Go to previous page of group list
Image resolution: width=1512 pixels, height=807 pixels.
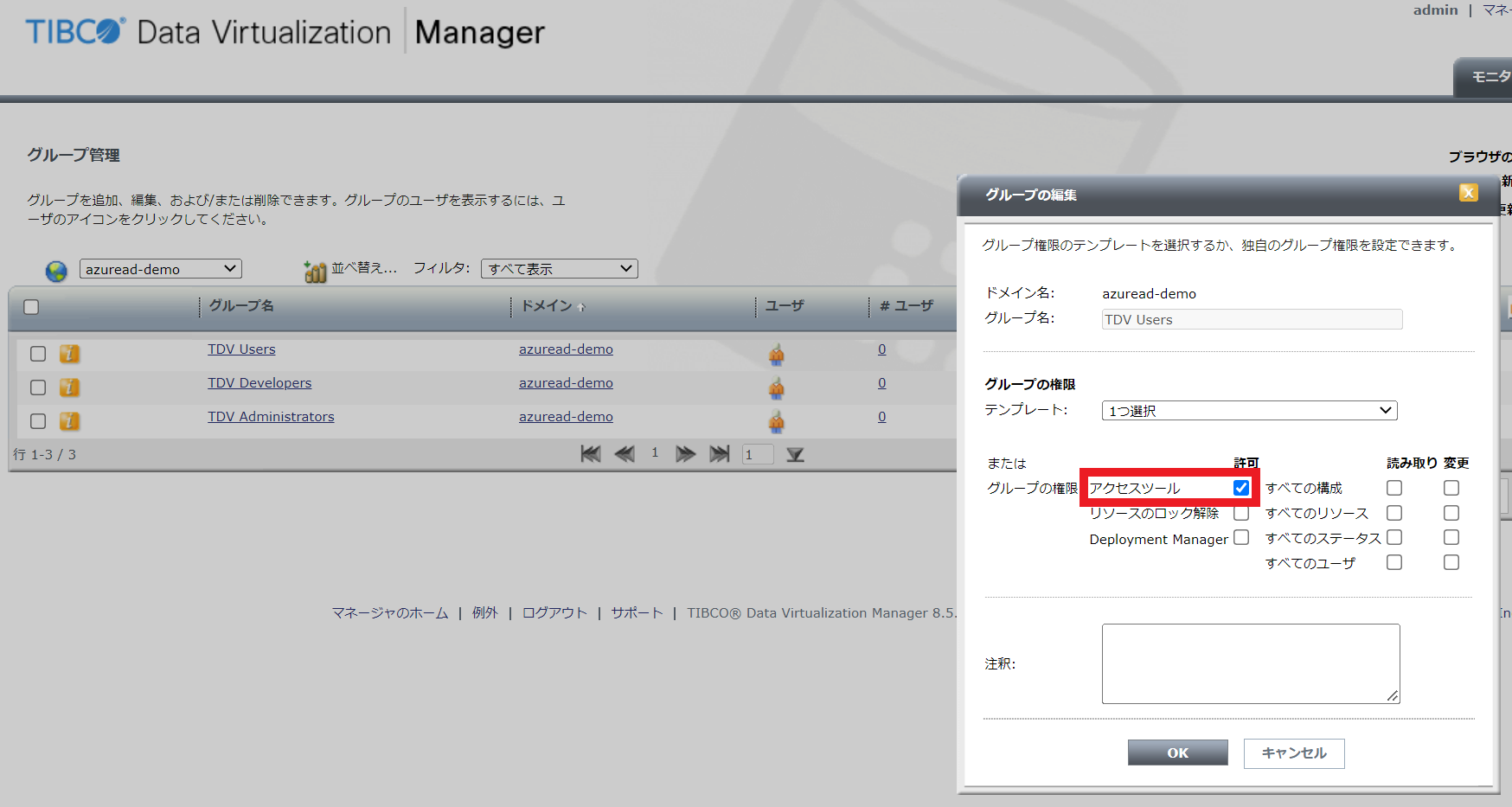(x=625, y=454)
